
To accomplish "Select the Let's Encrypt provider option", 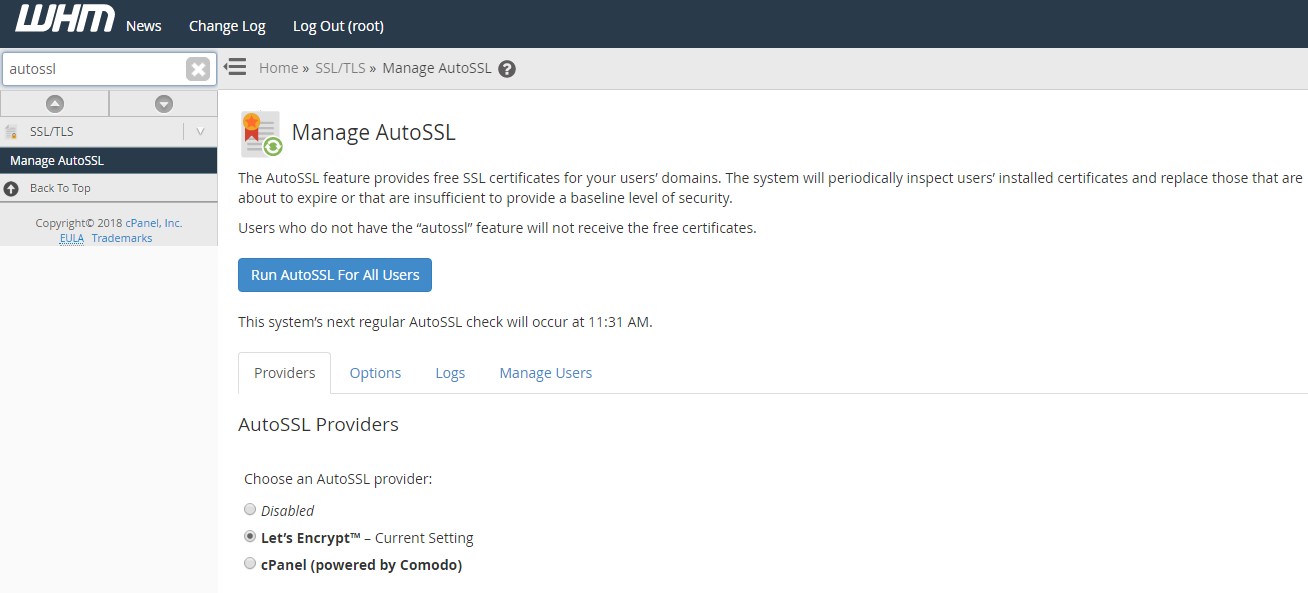I will tap(250, 536).
